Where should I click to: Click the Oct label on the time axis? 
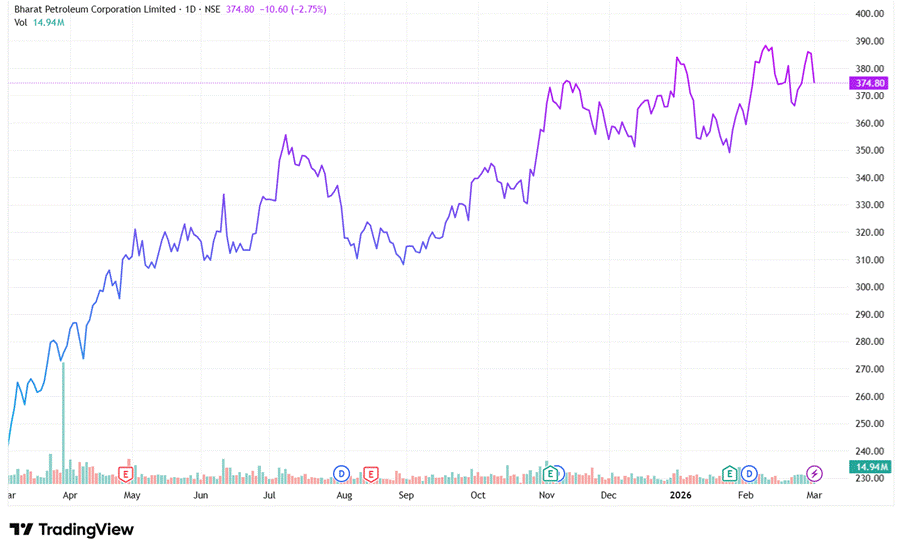click(x=478, y=495)
